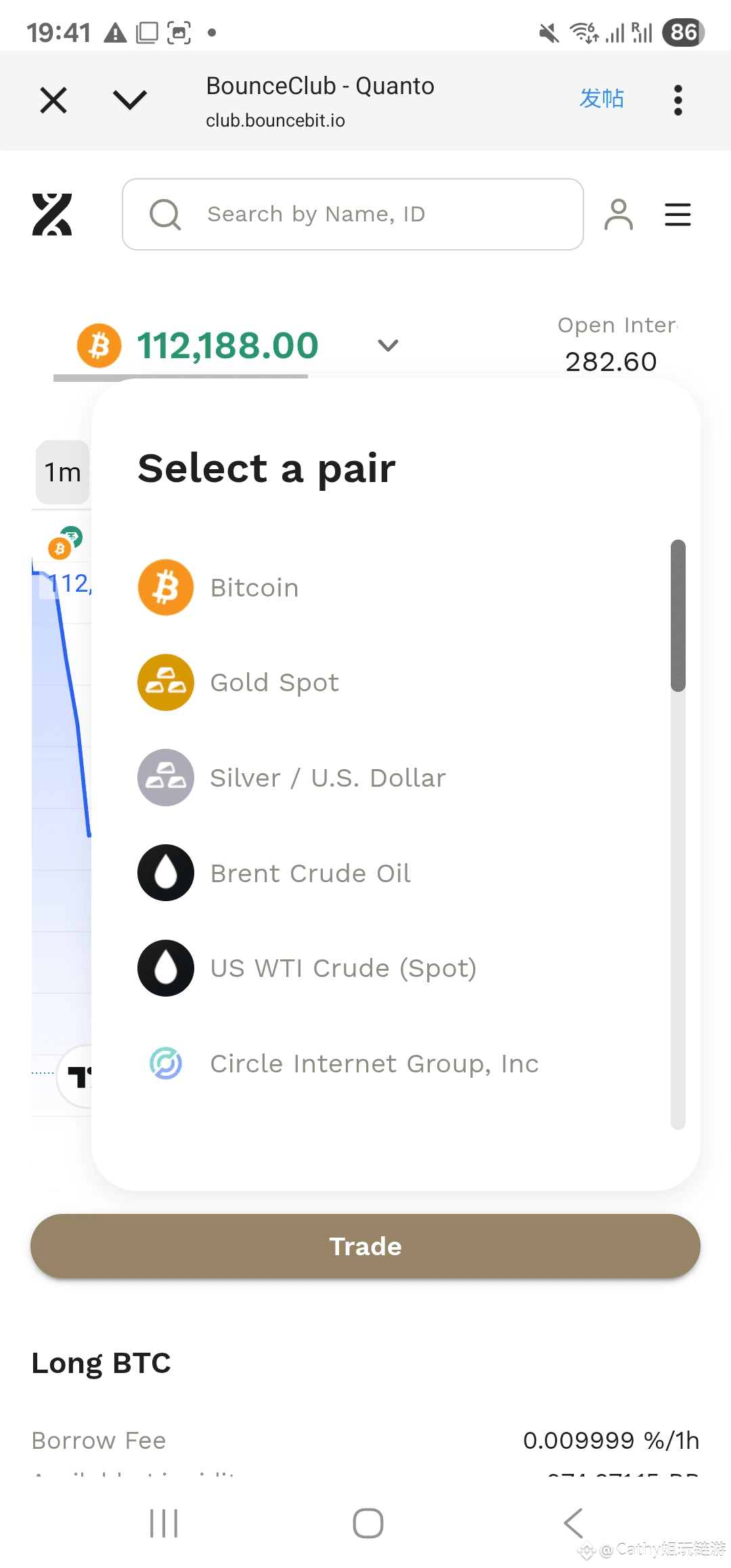Select the Circle Internet Group logo

pyautogui.click(x=166, y=1063)
